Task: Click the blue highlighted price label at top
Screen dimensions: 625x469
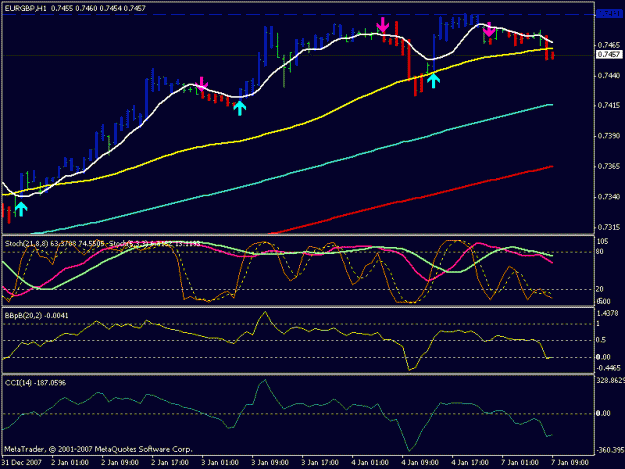Action: pos(609,14)
